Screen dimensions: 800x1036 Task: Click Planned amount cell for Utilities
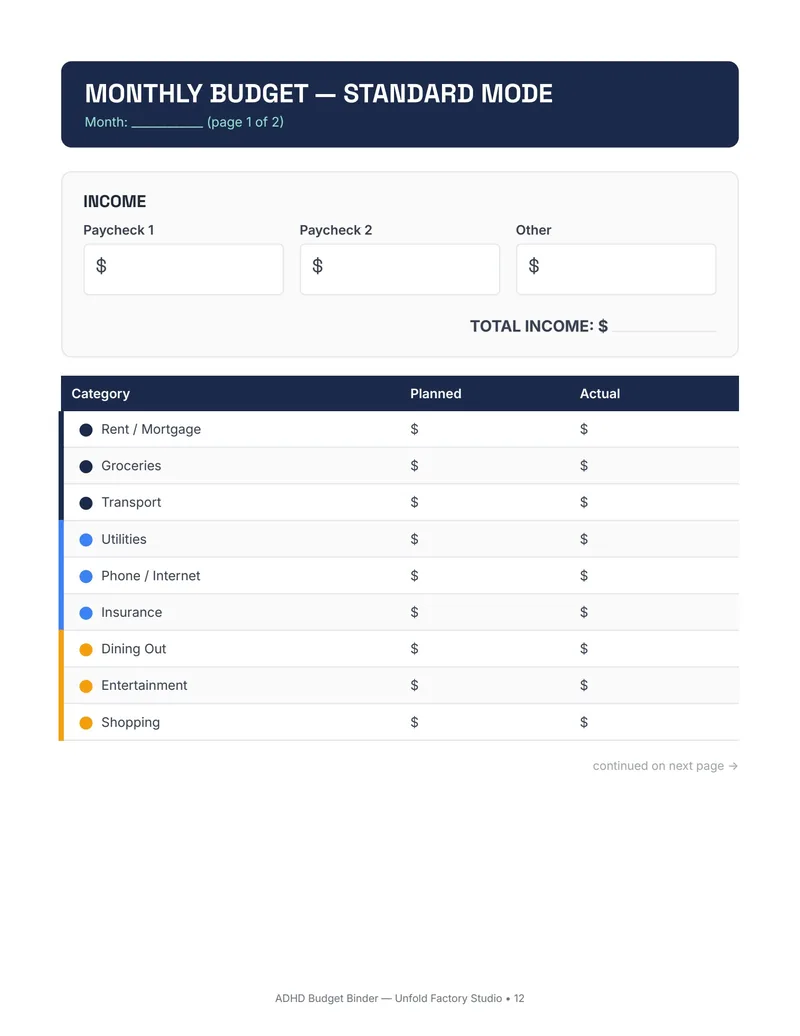485,539
